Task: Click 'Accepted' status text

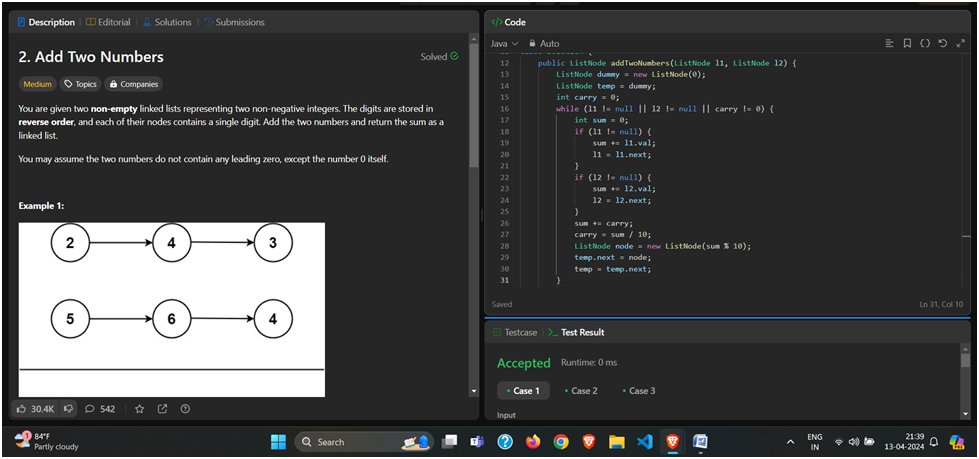Action: tap(523, 363)
